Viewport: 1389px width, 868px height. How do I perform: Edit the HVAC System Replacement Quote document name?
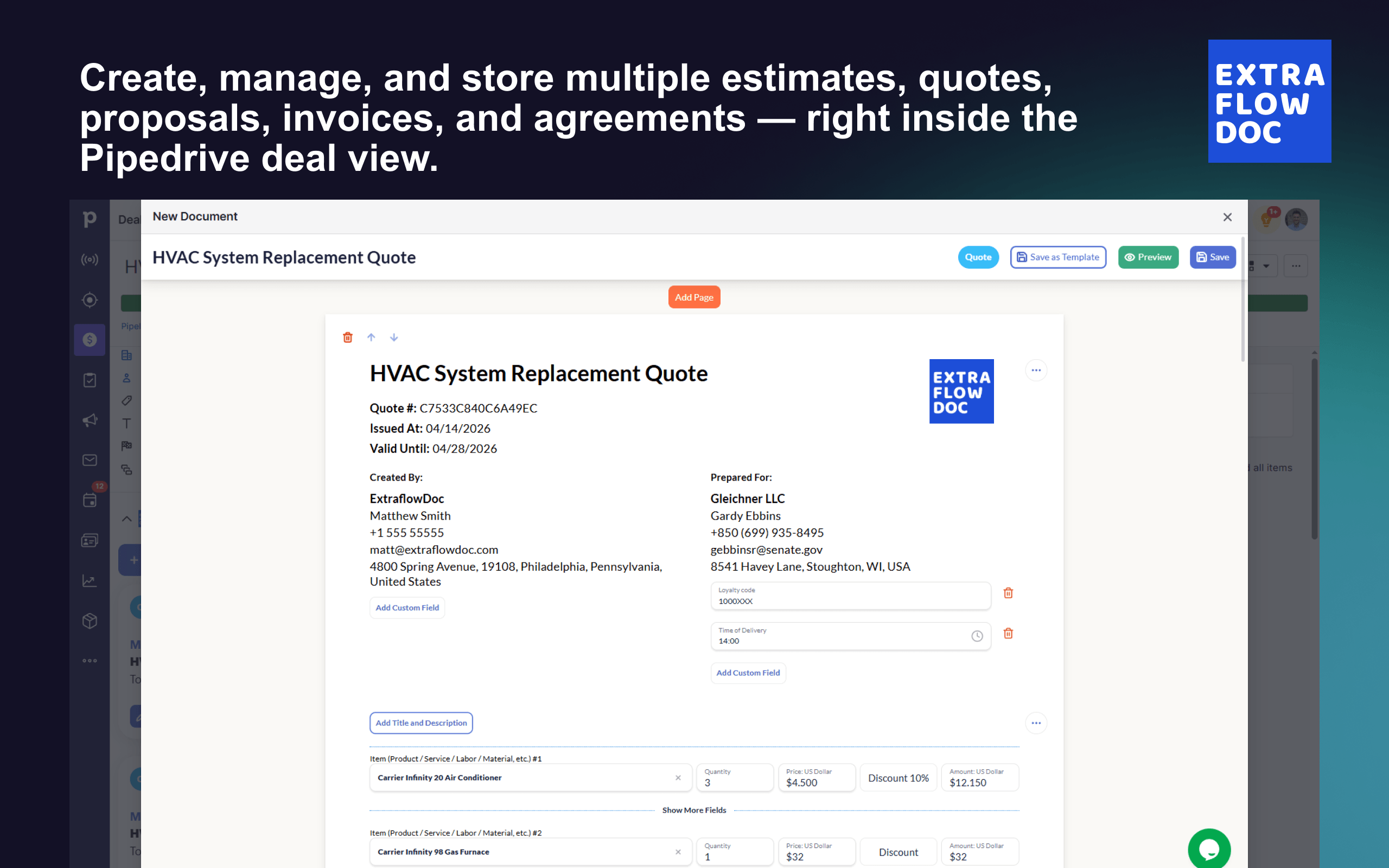click(x=284, y=257)
